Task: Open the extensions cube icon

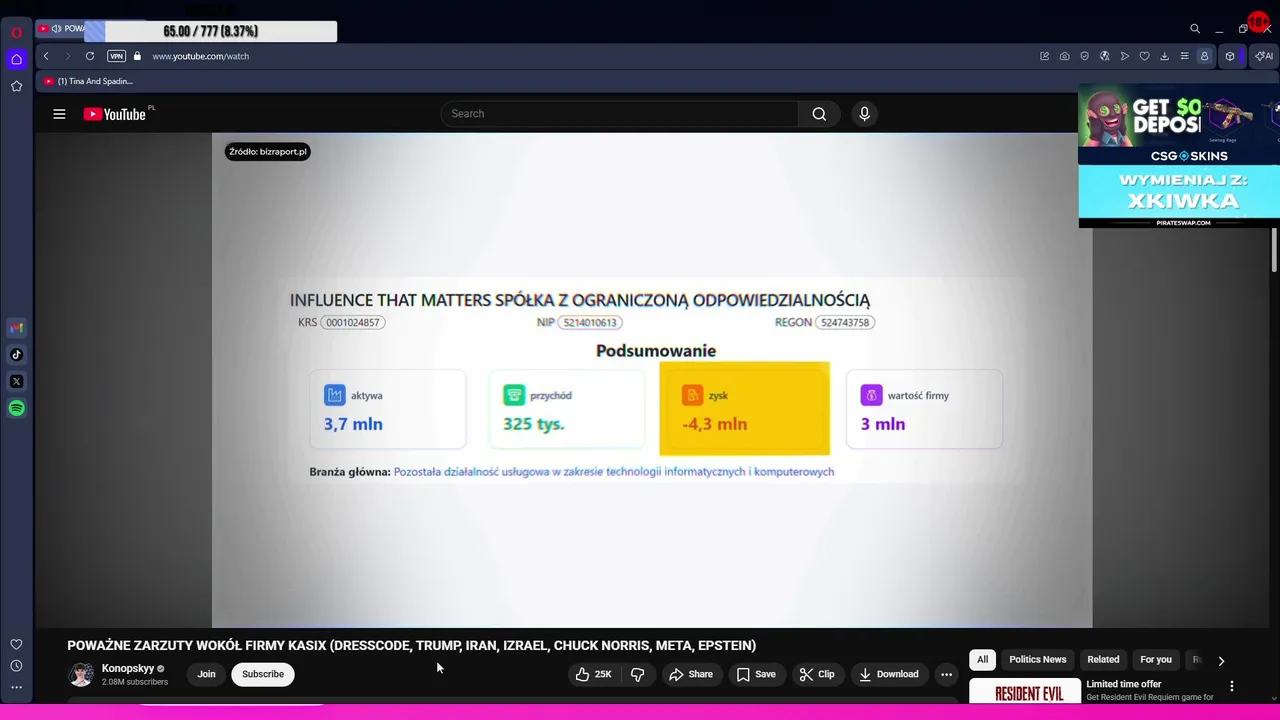Action: tap(1230, 56)
